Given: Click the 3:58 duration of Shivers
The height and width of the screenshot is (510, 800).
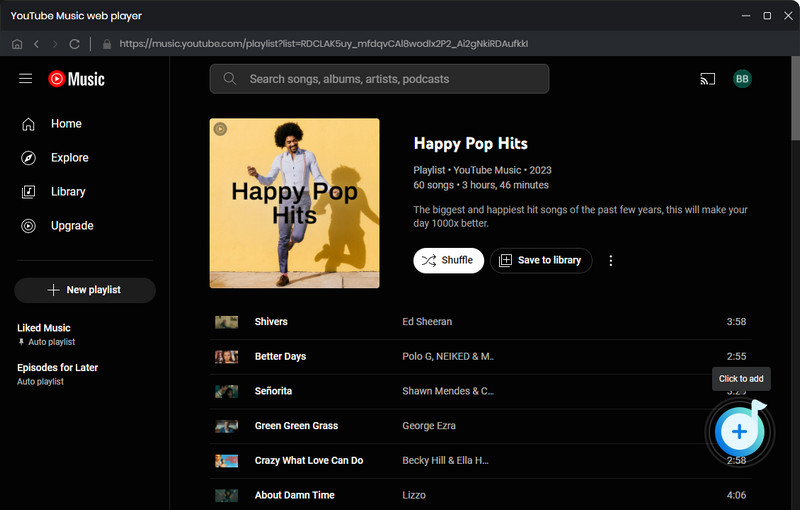Looking at the screenshot, I should point(736,322).
